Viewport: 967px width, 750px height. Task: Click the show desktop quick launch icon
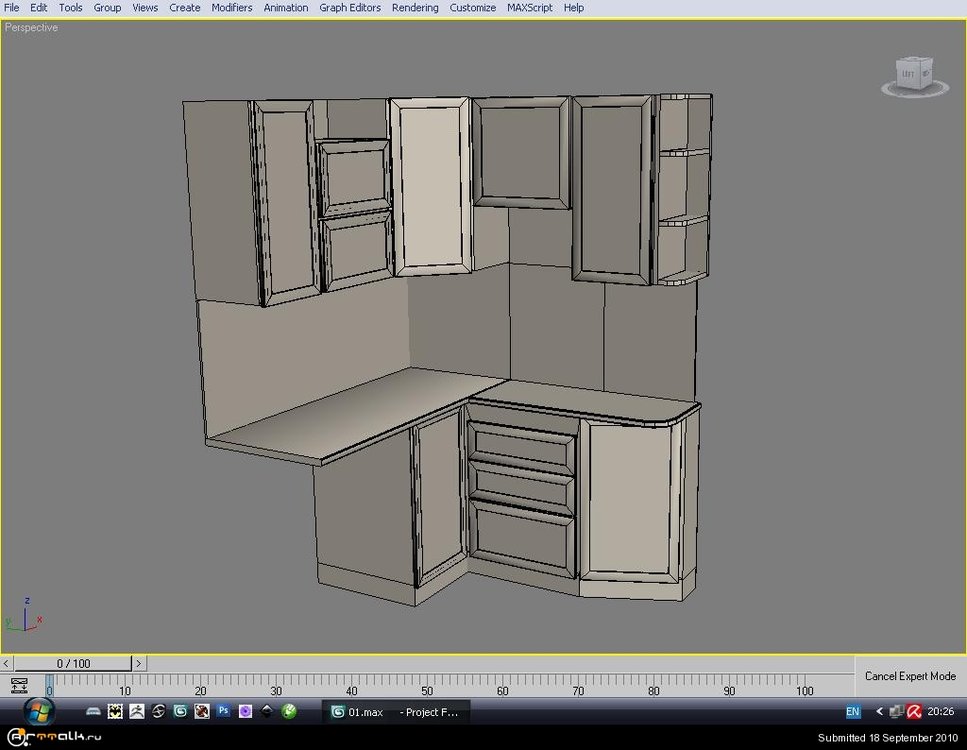tap(93, 712)
